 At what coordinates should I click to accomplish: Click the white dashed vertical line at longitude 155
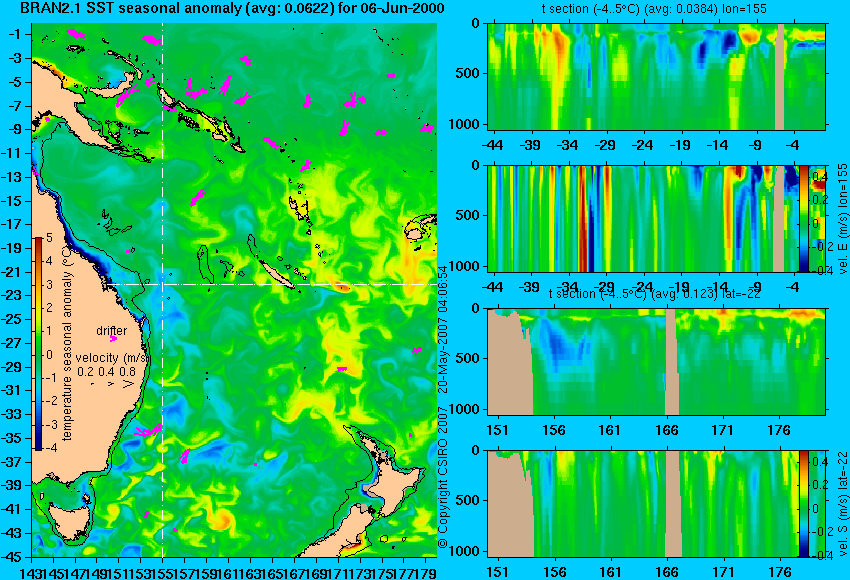(163, 289)
